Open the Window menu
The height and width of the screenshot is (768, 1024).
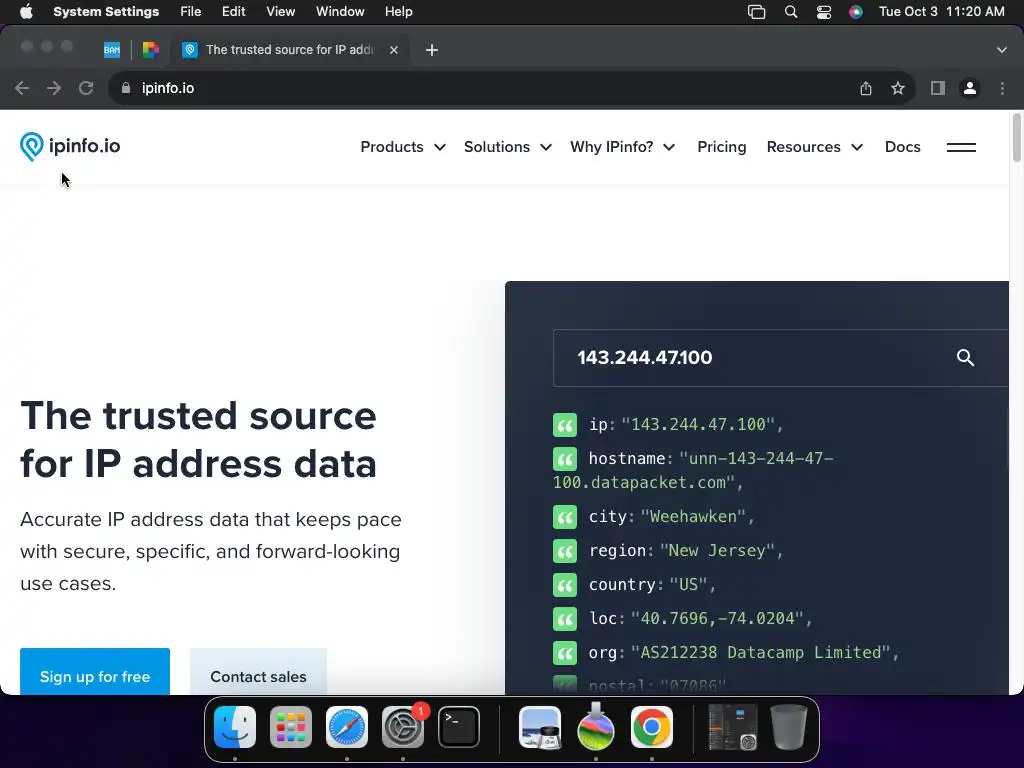click(340, 12)
